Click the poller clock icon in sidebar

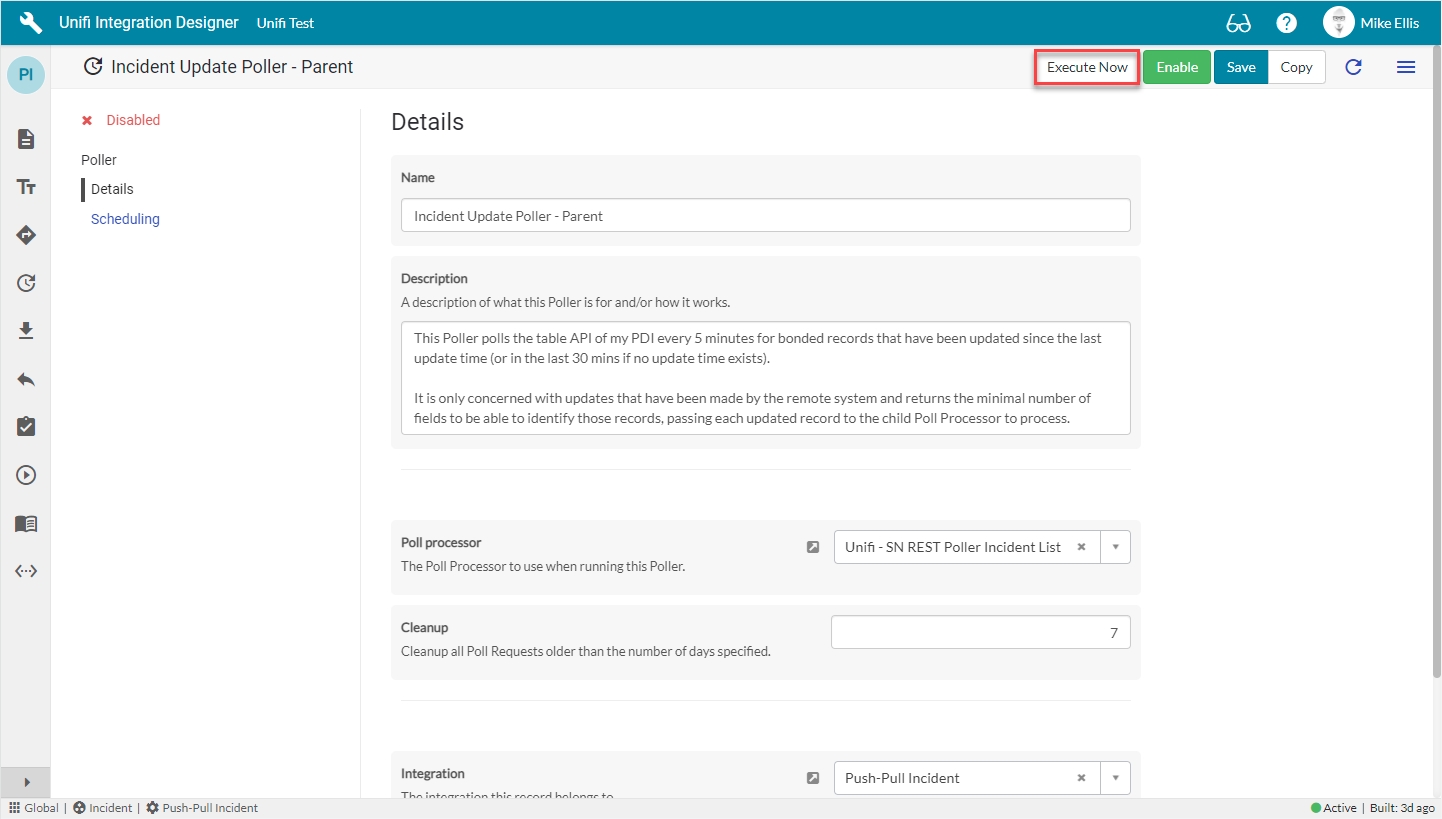click(x=26, y=283)
